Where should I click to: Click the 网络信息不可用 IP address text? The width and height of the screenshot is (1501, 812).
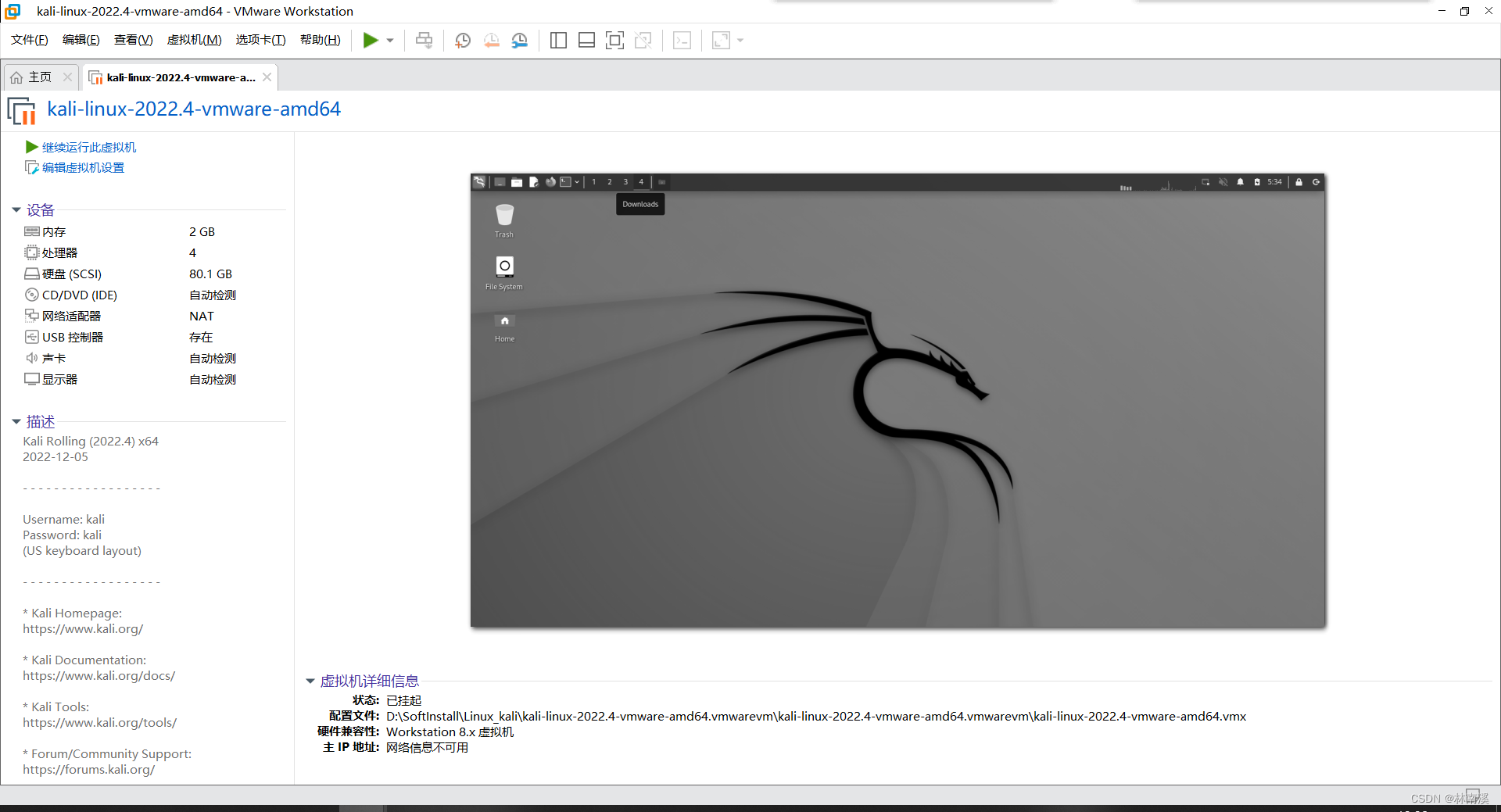[x=427, y=747]
